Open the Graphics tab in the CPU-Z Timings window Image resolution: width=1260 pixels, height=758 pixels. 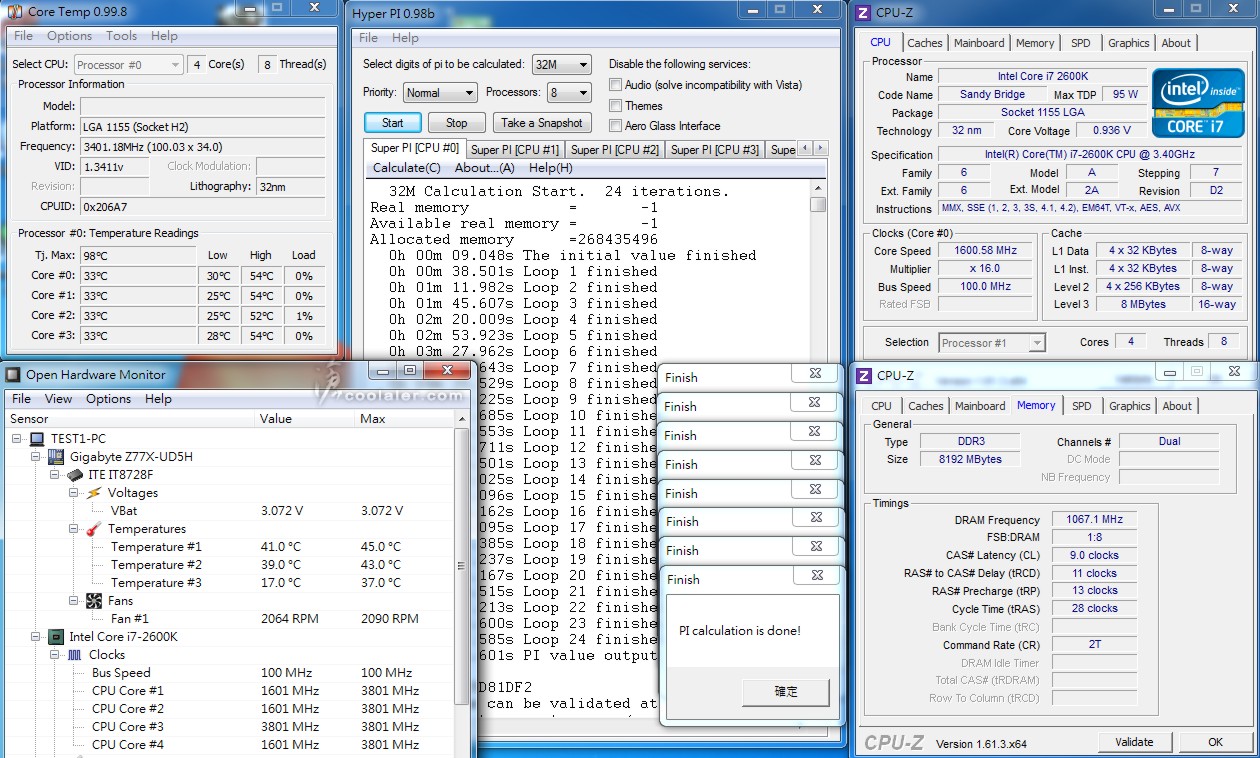pos(1130,406)
